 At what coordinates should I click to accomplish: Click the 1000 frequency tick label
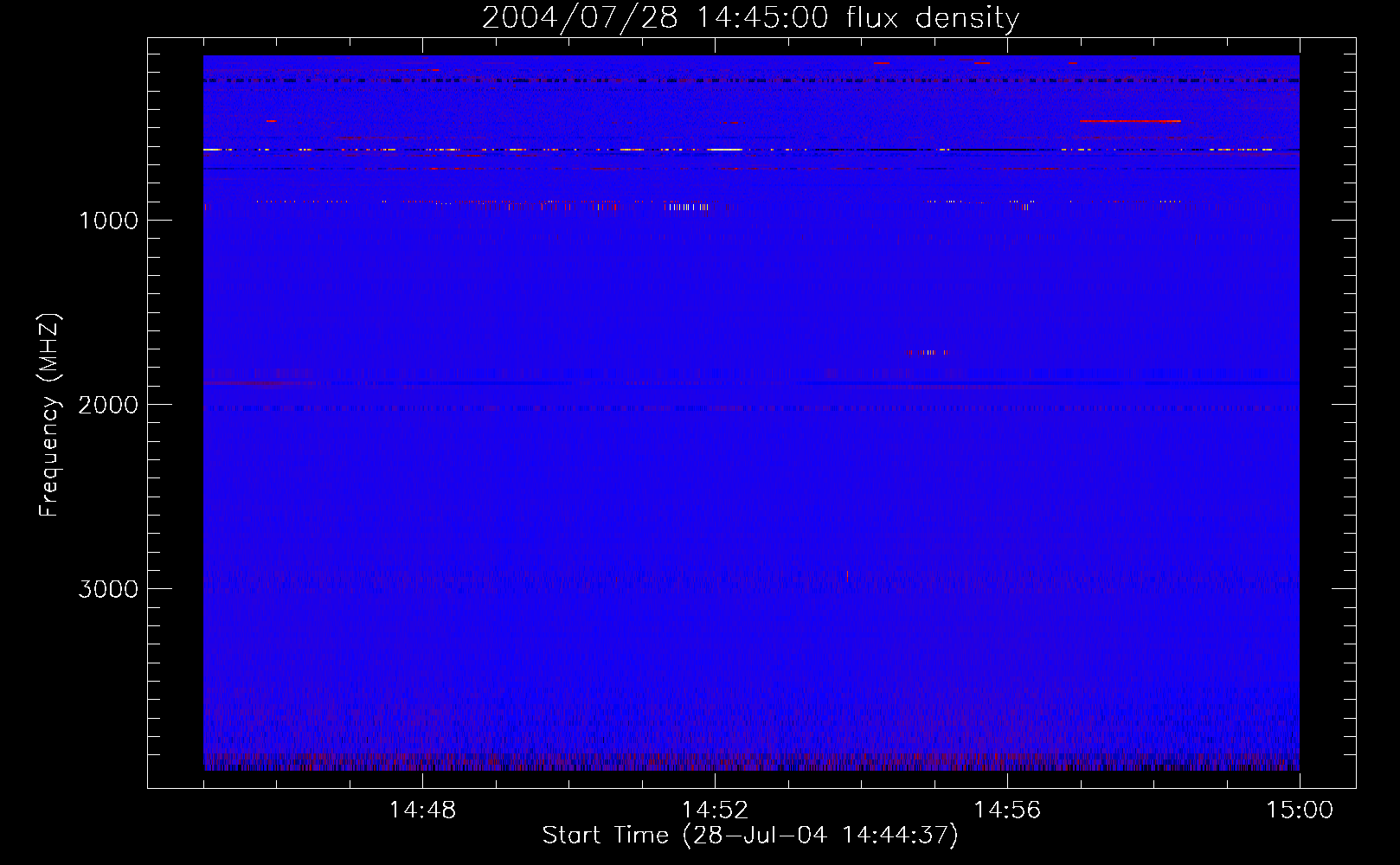pyautogui.click(x=108, y=221)
